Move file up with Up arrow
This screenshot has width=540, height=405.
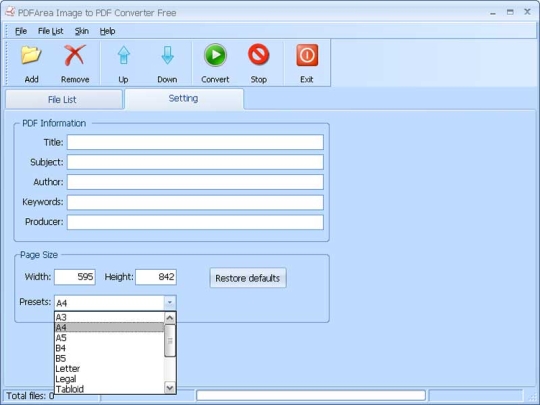click(124, 55)
